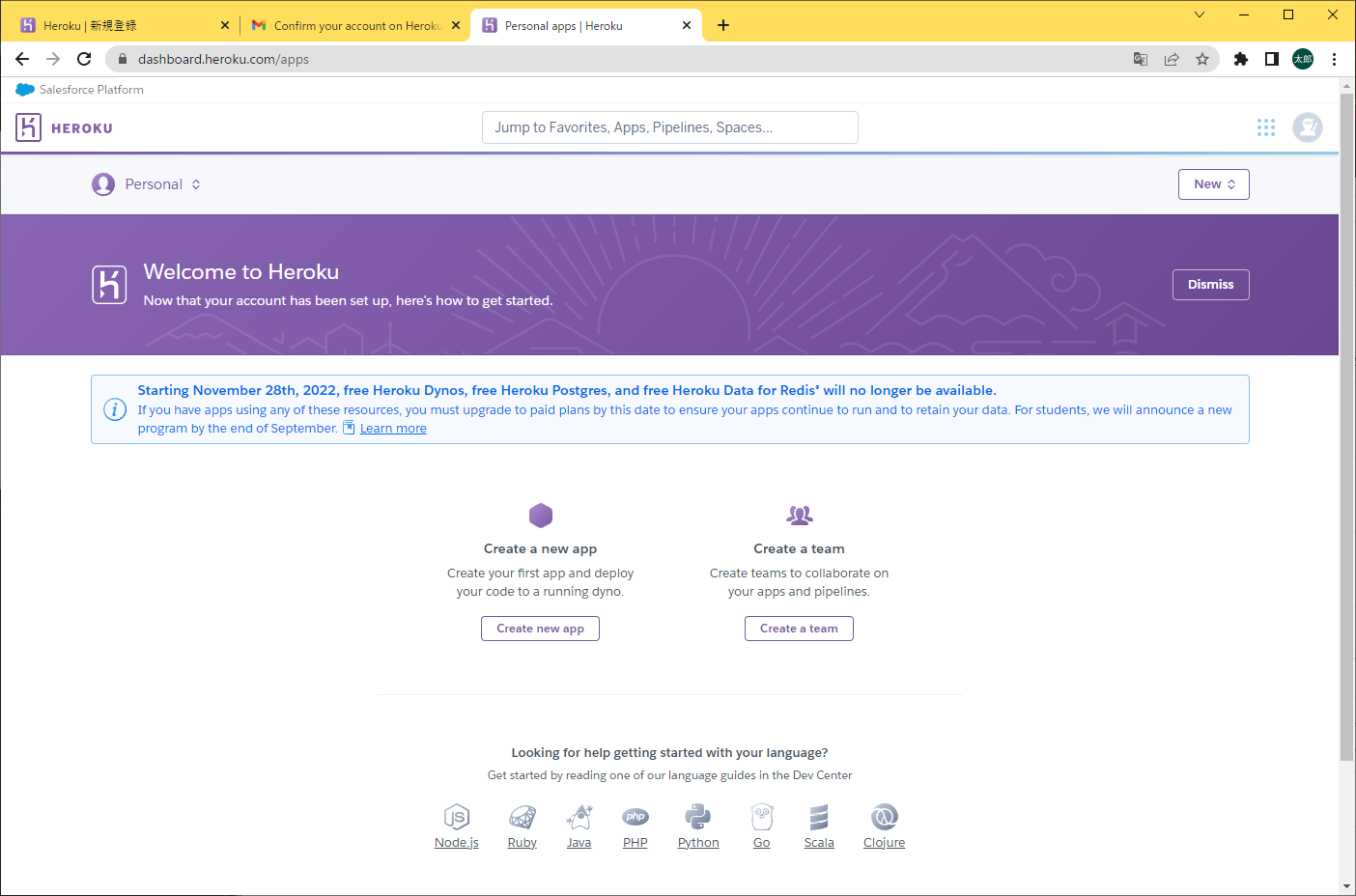
Task: Click the team people icon
Action: click(800, 516)
